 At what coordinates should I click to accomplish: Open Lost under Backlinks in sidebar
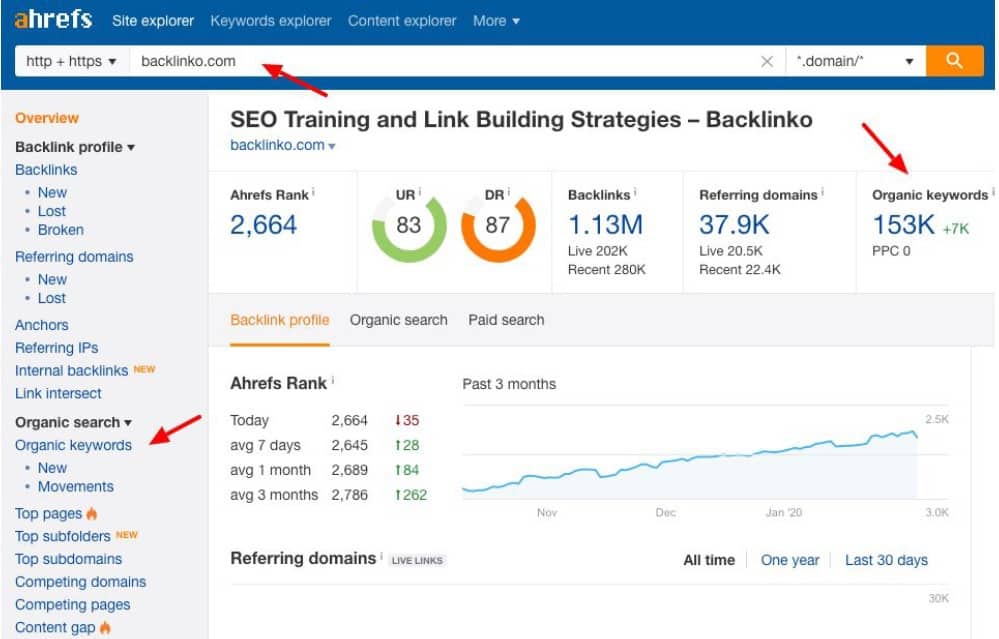(52, 212)
